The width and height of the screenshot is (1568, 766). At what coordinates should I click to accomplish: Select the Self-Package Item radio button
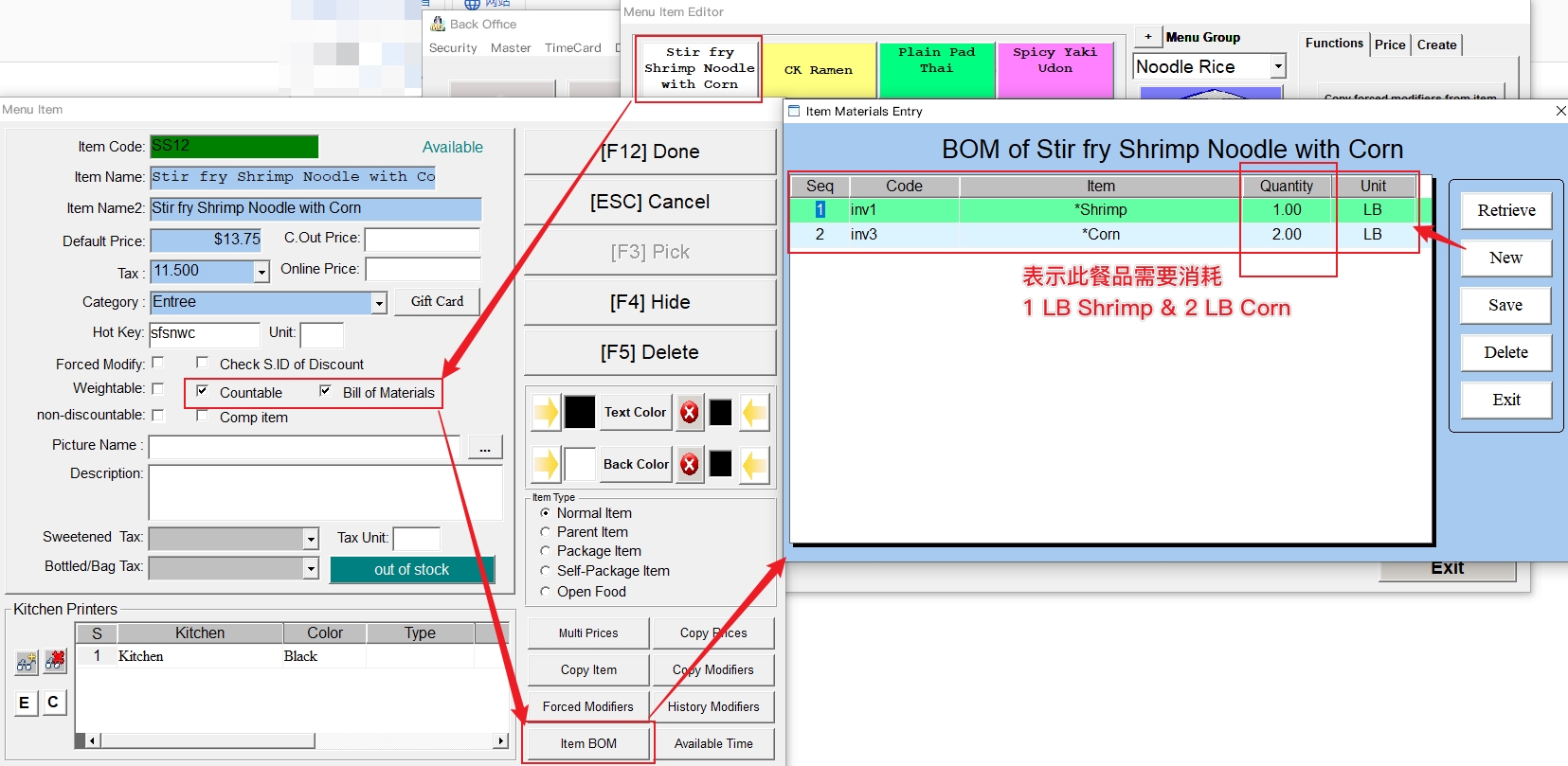pyautogui.click(x=545, y=571)
